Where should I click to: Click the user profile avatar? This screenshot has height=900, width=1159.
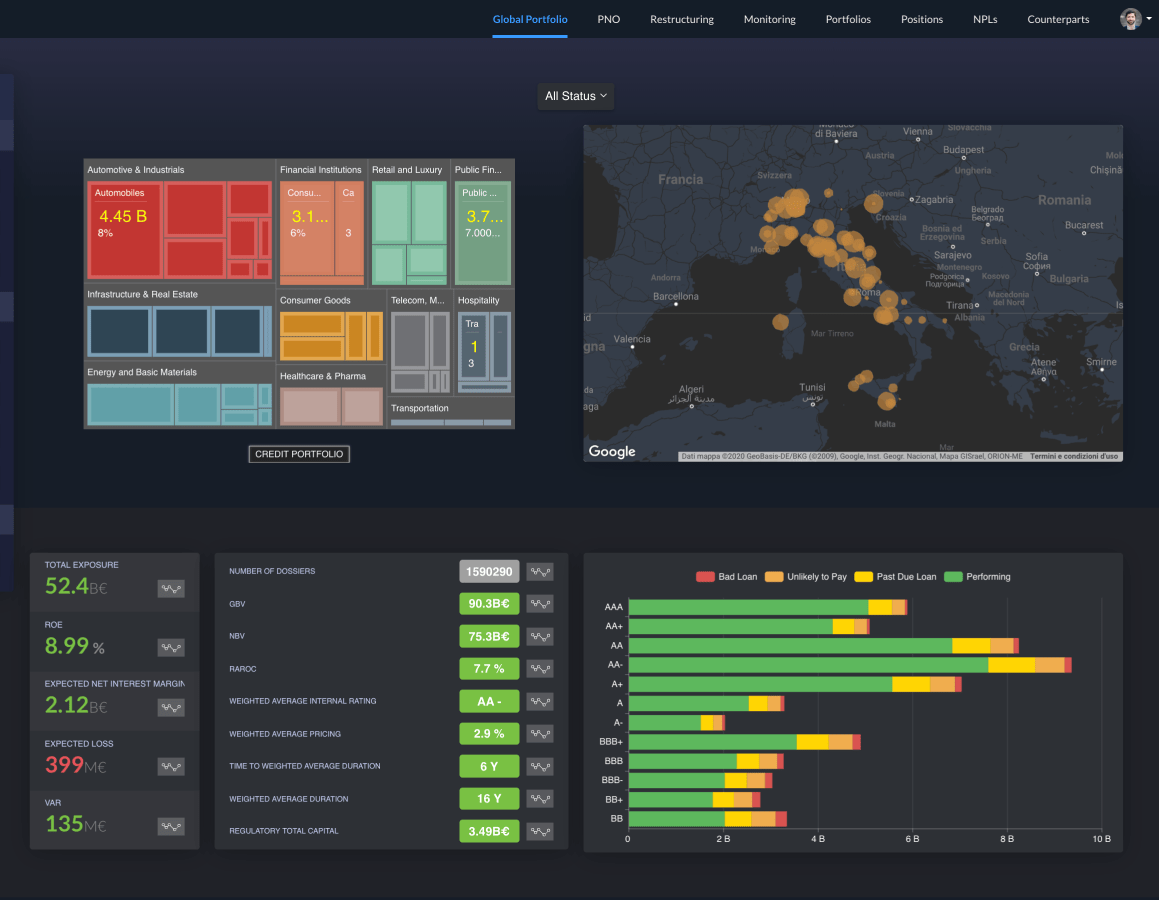[1129, 18]
